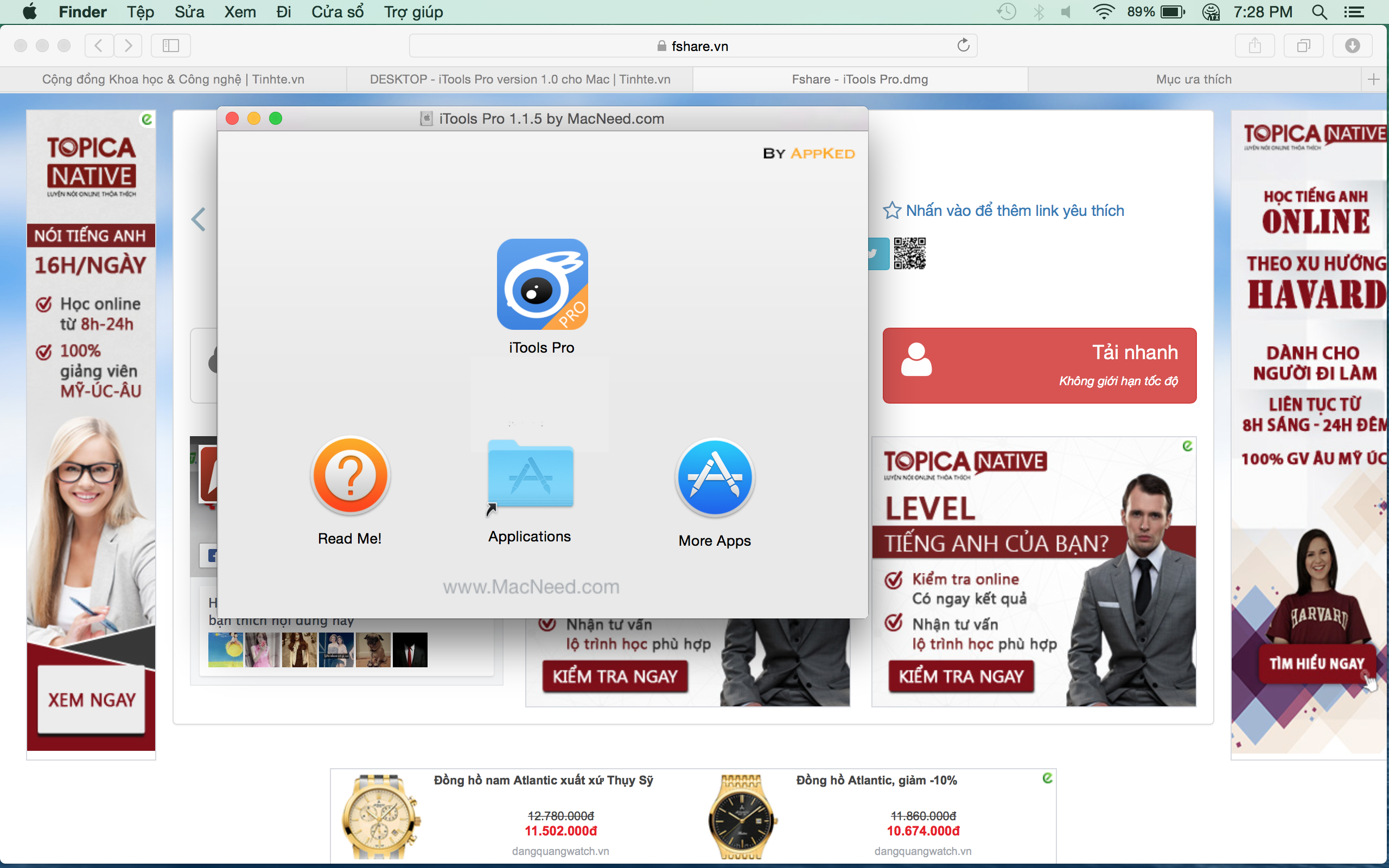
Task: Click the Tải nhanh download button
Action: [x=1040, y=365]
